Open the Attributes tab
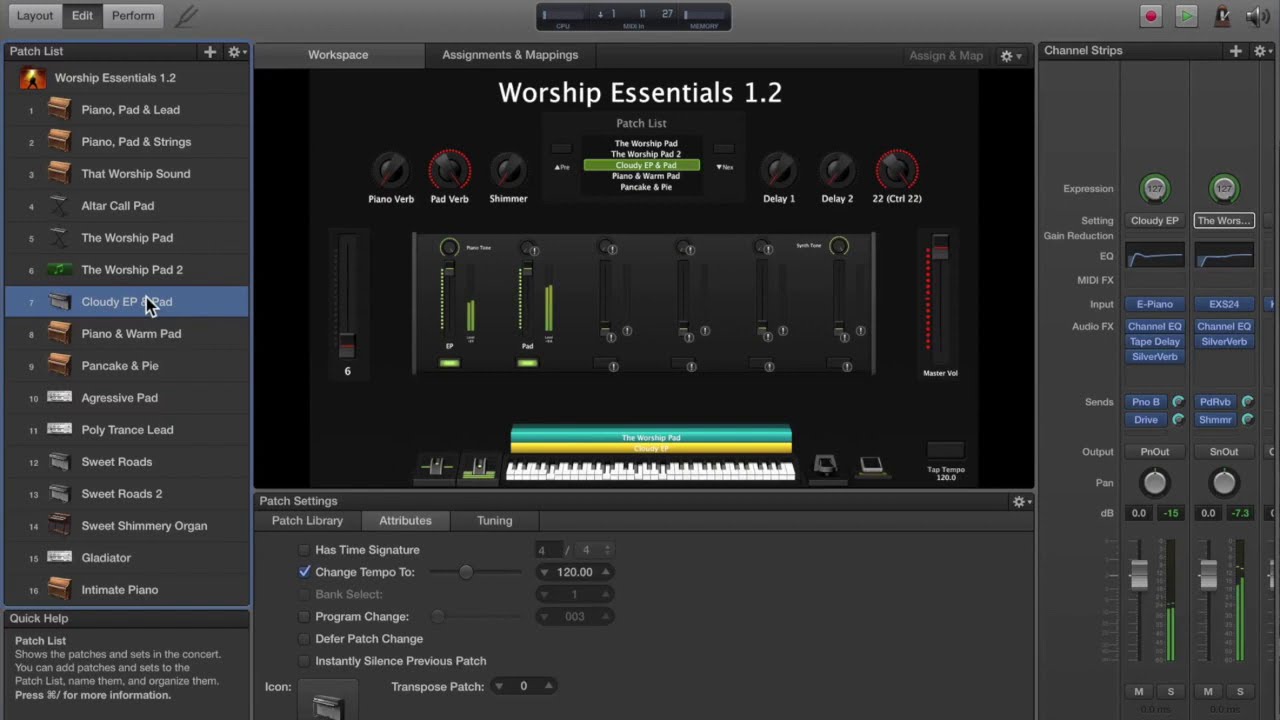Screen dimensions: 1280x720 click(x=405, y=521)
